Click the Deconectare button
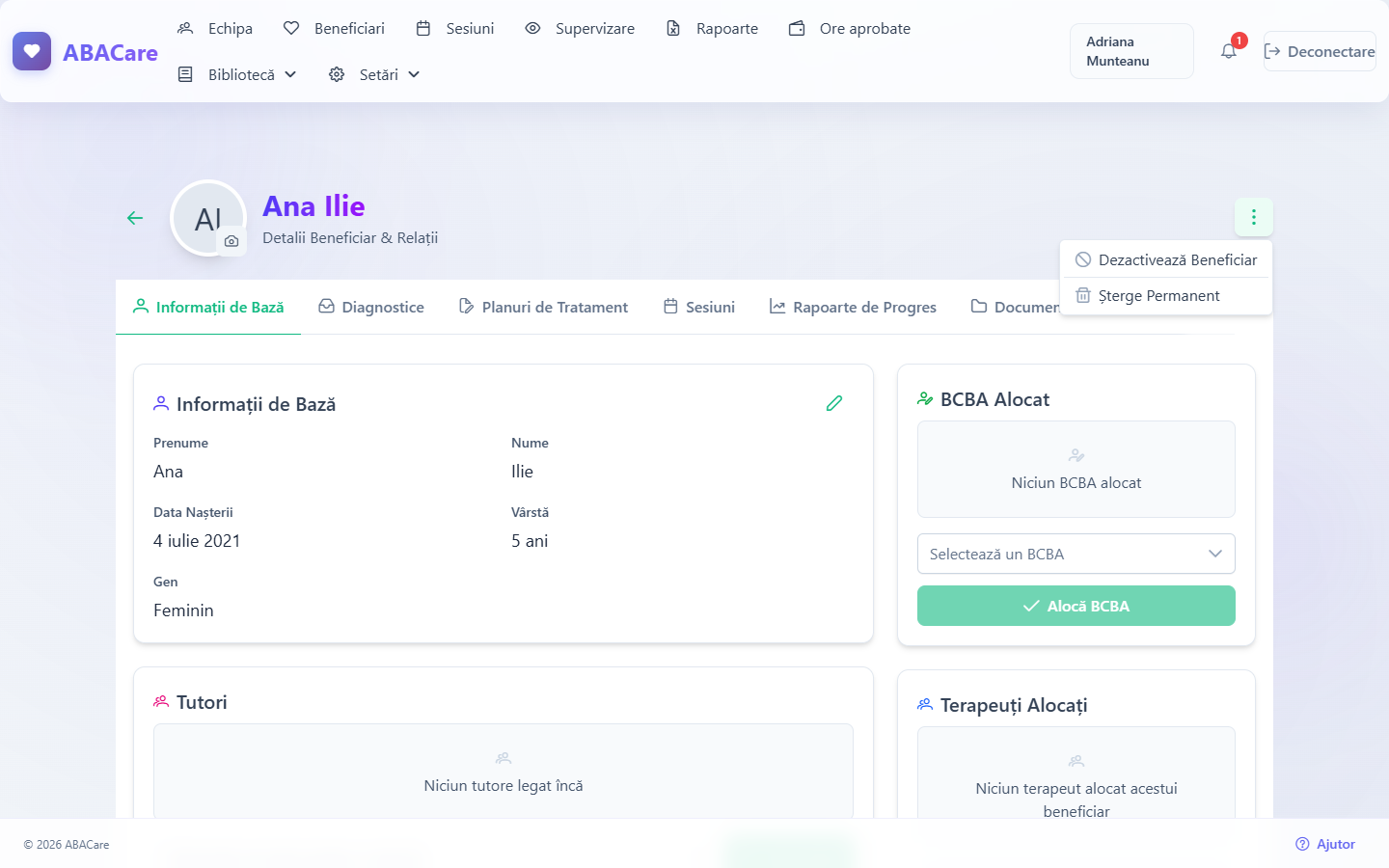The width and height of the screenshot is (1389, 868). click(x=1320, y=51)
